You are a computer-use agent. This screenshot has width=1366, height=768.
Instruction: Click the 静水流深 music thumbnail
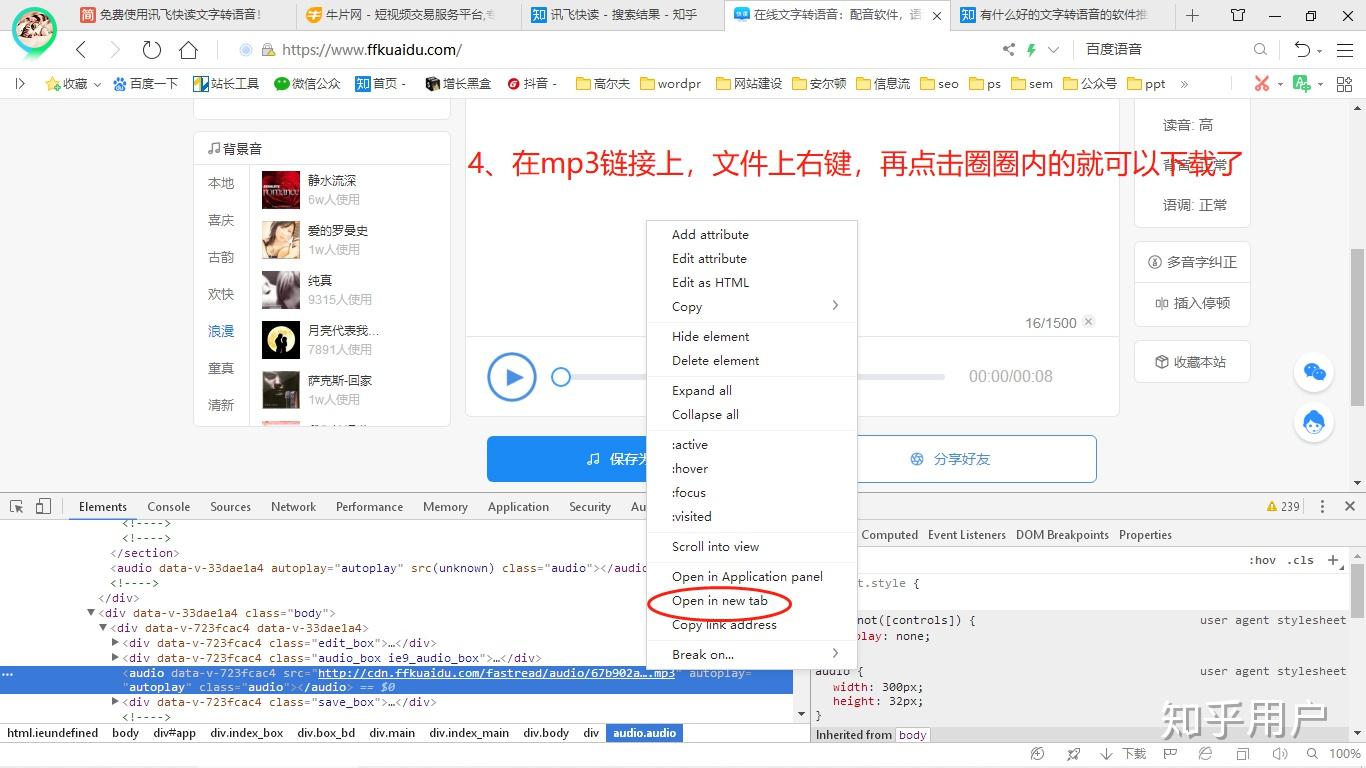[x=281, y=189]
